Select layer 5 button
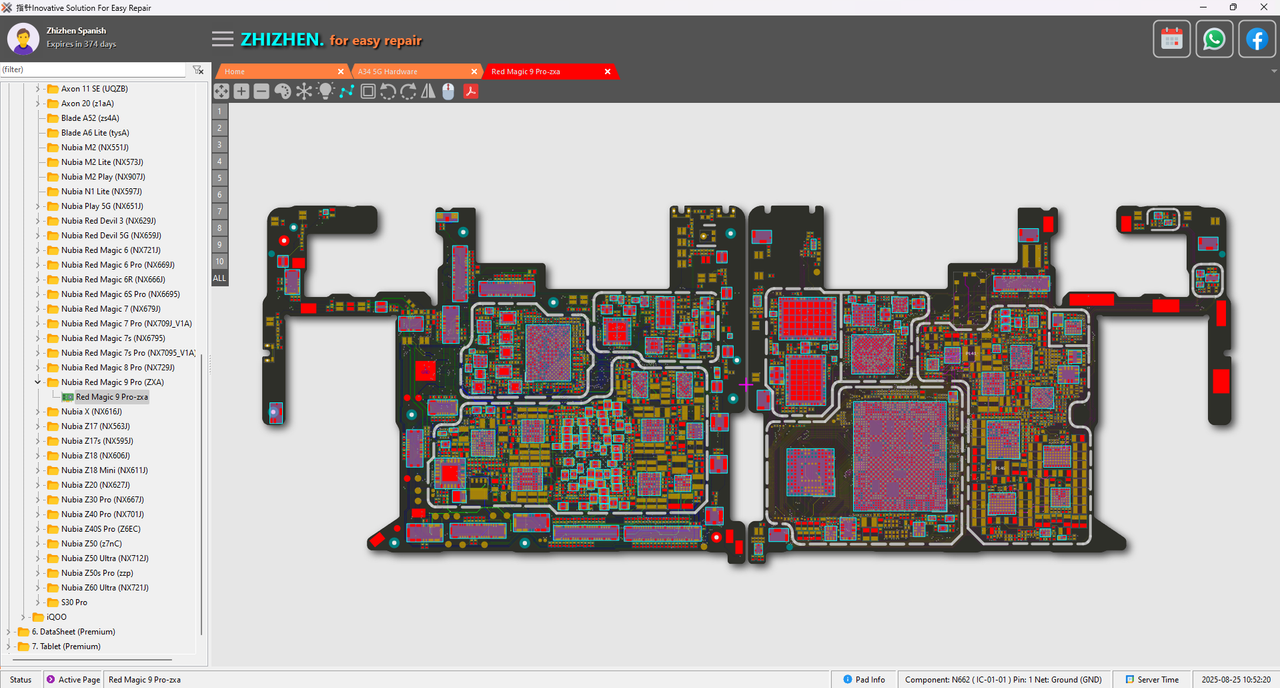 tap(220, 178)
